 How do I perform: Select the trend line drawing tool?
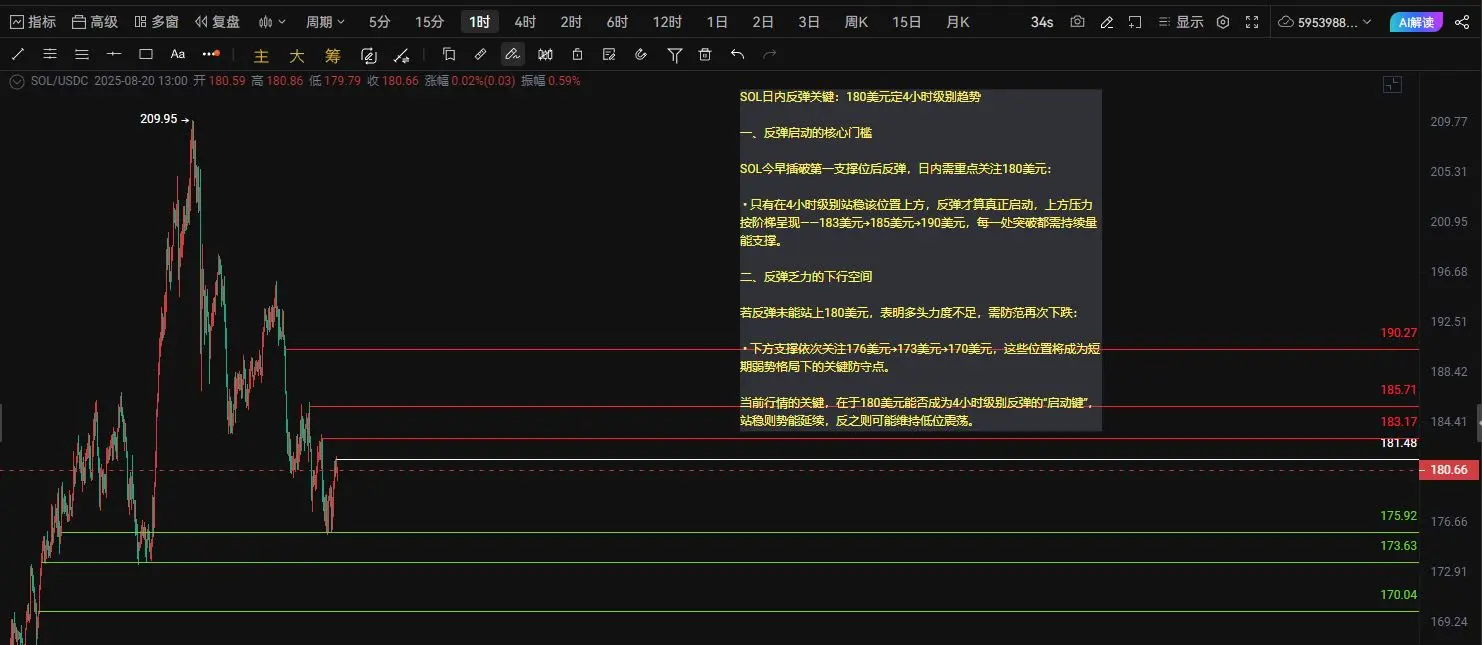pos(17,54)
